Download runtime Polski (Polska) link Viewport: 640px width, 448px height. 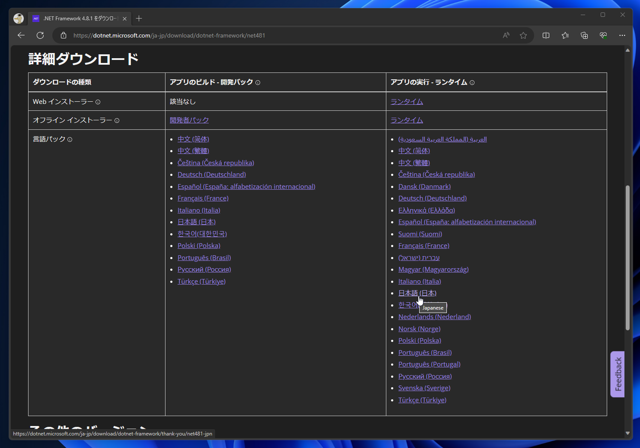pyautogui.click(x=420, y=341)
